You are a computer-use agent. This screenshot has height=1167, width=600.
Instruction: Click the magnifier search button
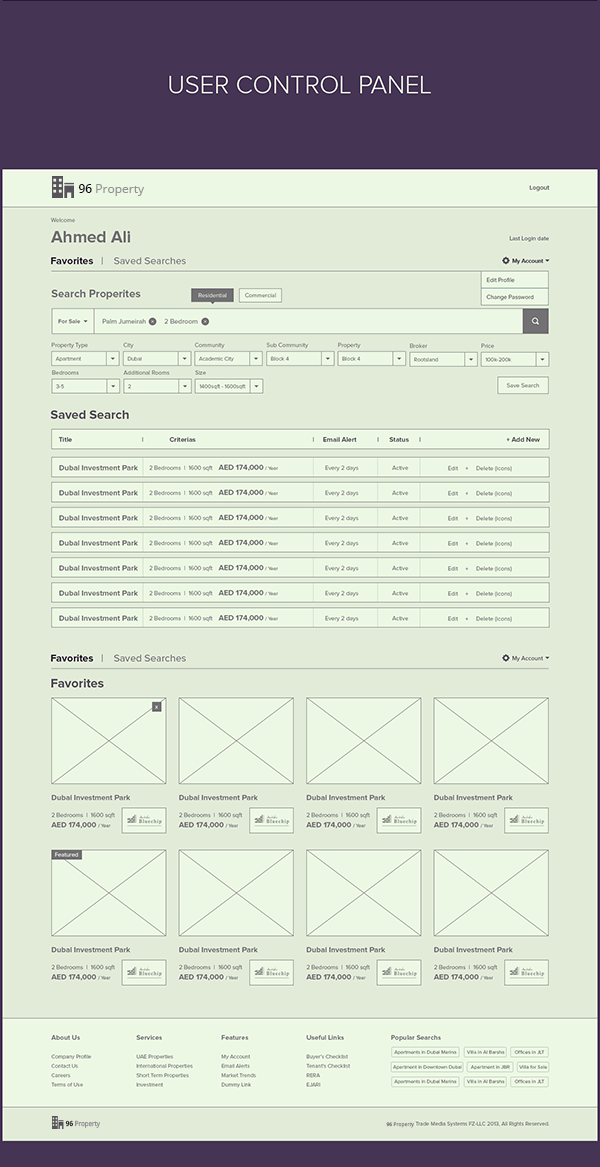(535, 321)
